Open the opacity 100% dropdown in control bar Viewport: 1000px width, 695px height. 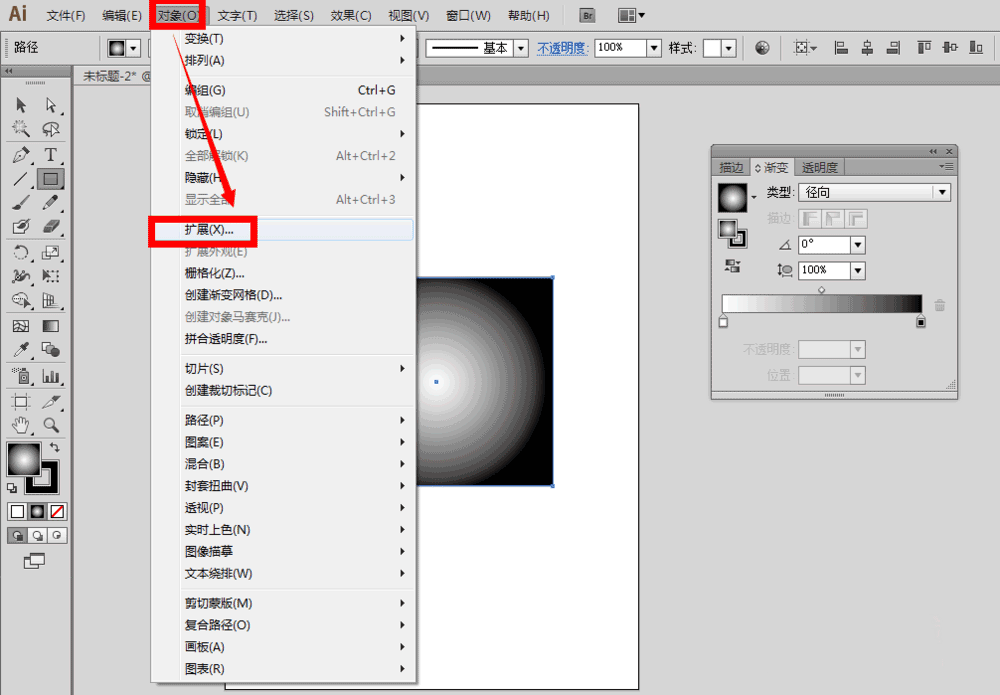click(654, 48)
